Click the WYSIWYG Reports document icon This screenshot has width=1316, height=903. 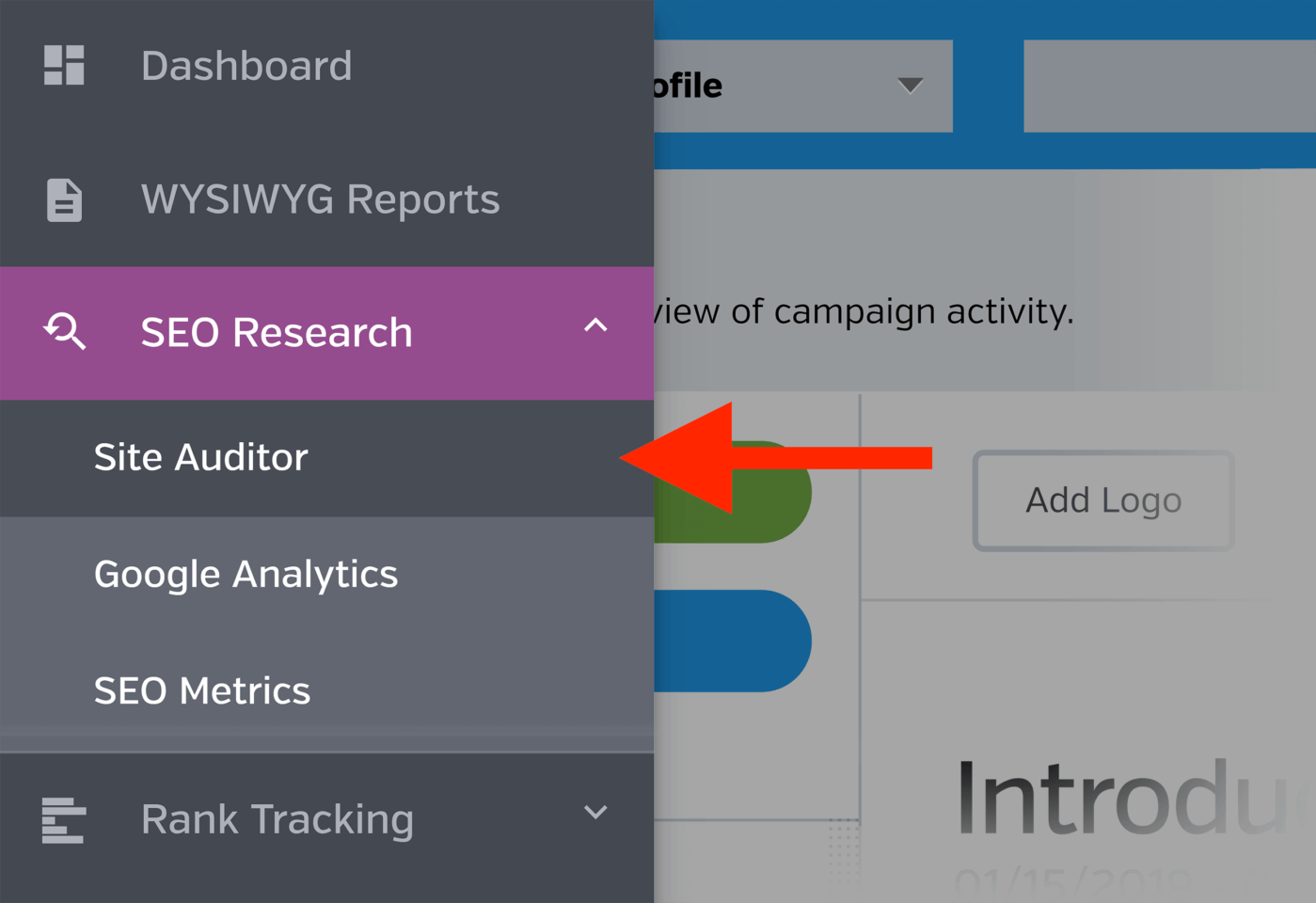pos(64,199)
